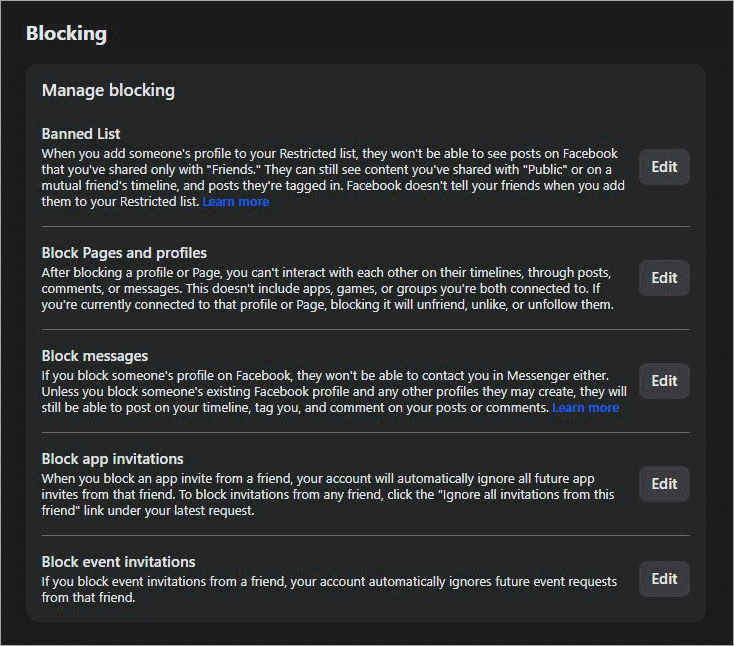734x646 pixels.
Task: Open Edit for Block messages
Action: (664, 381)
